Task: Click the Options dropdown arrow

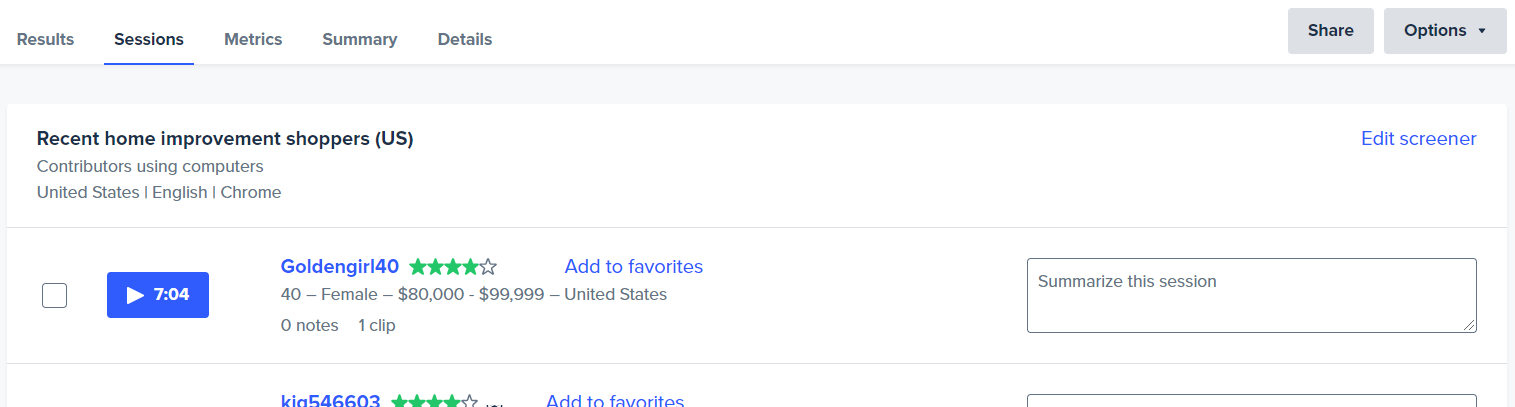Action: (x=1482, y=31)
